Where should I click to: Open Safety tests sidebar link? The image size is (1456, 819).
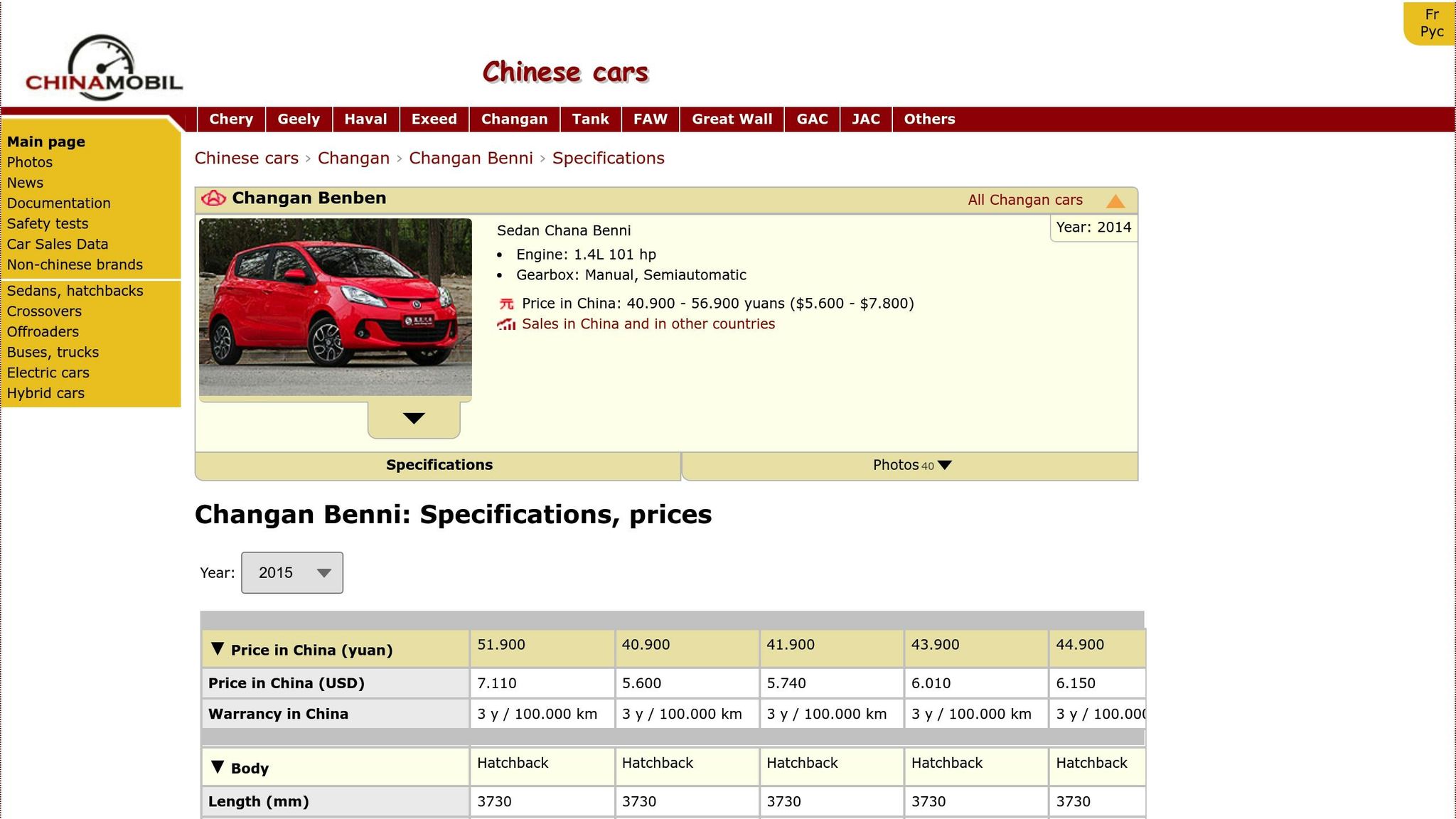point(48,224)
